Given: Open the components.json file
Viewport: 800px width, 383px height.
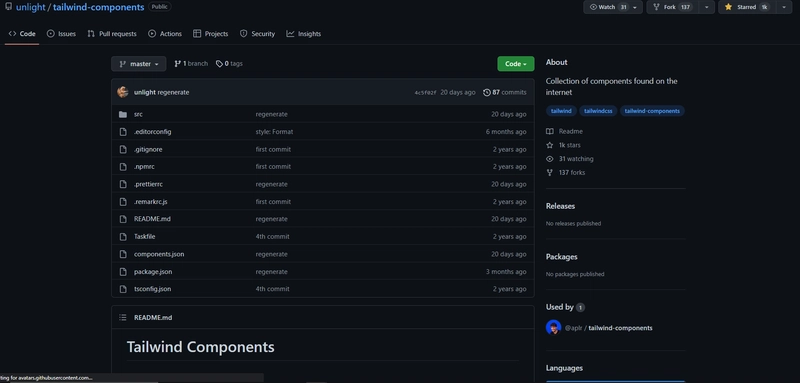Looking at the screenshot, I should tap(159, 254).
